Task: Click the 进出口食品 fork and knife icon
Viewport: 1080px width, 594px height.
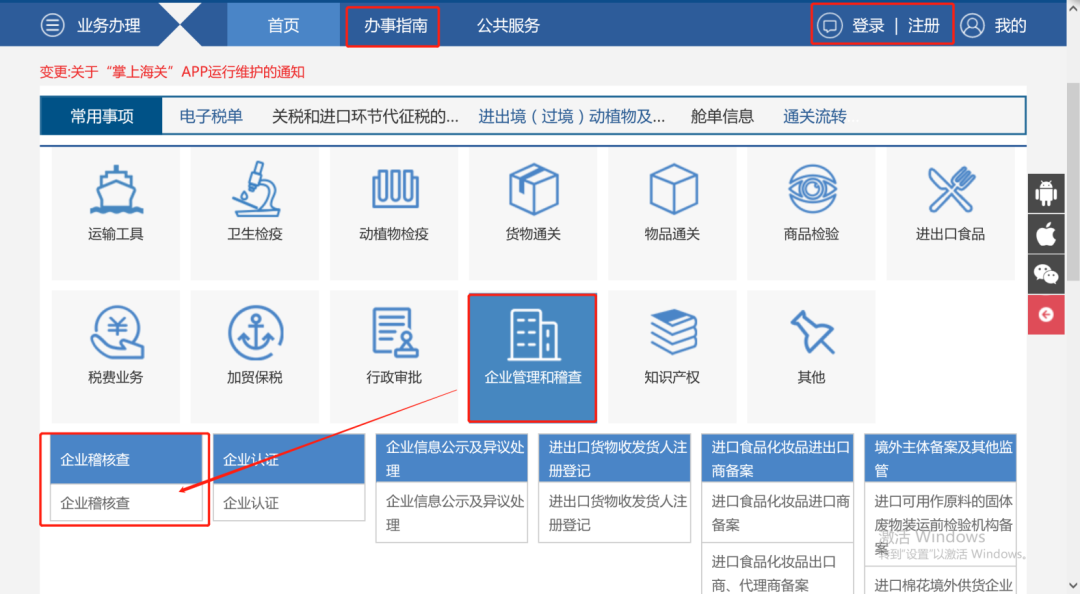Action: [x=949, y=190]
